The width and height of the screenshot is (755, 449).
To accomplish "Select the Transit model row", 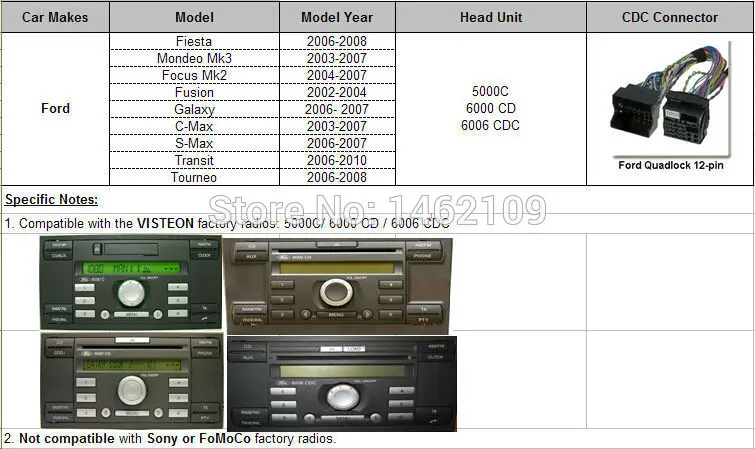I will 194,160.
